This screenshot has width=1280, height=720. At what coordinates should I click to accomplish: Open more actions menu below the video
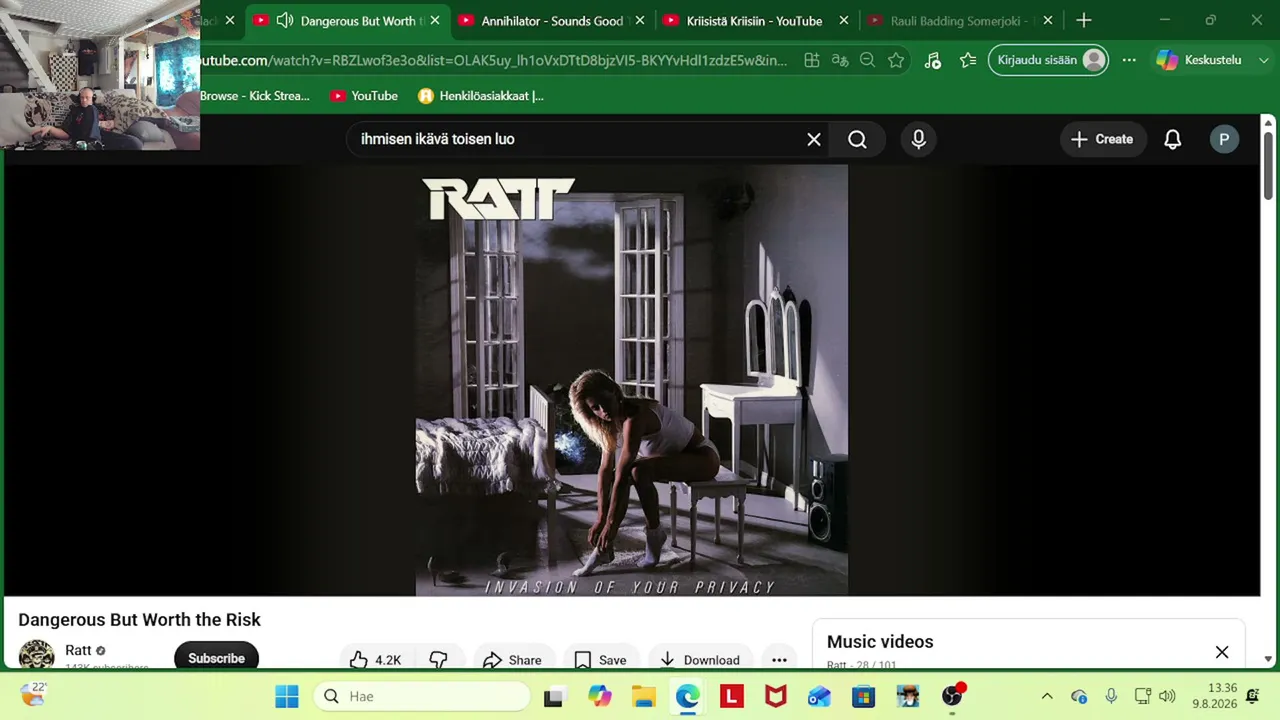point(779,660)
